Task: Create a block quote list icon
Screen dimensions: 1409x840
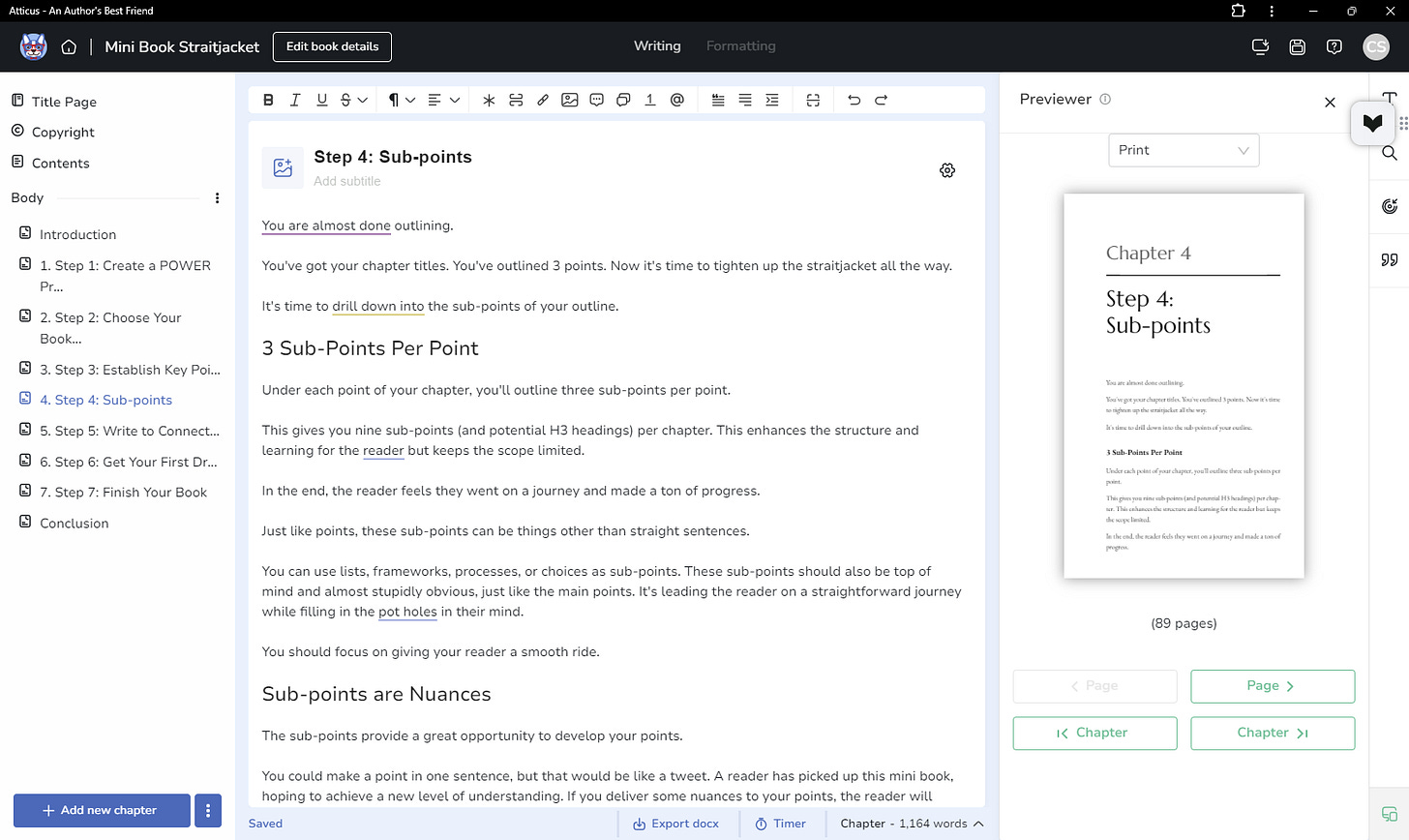Action: tap(718, 100)
